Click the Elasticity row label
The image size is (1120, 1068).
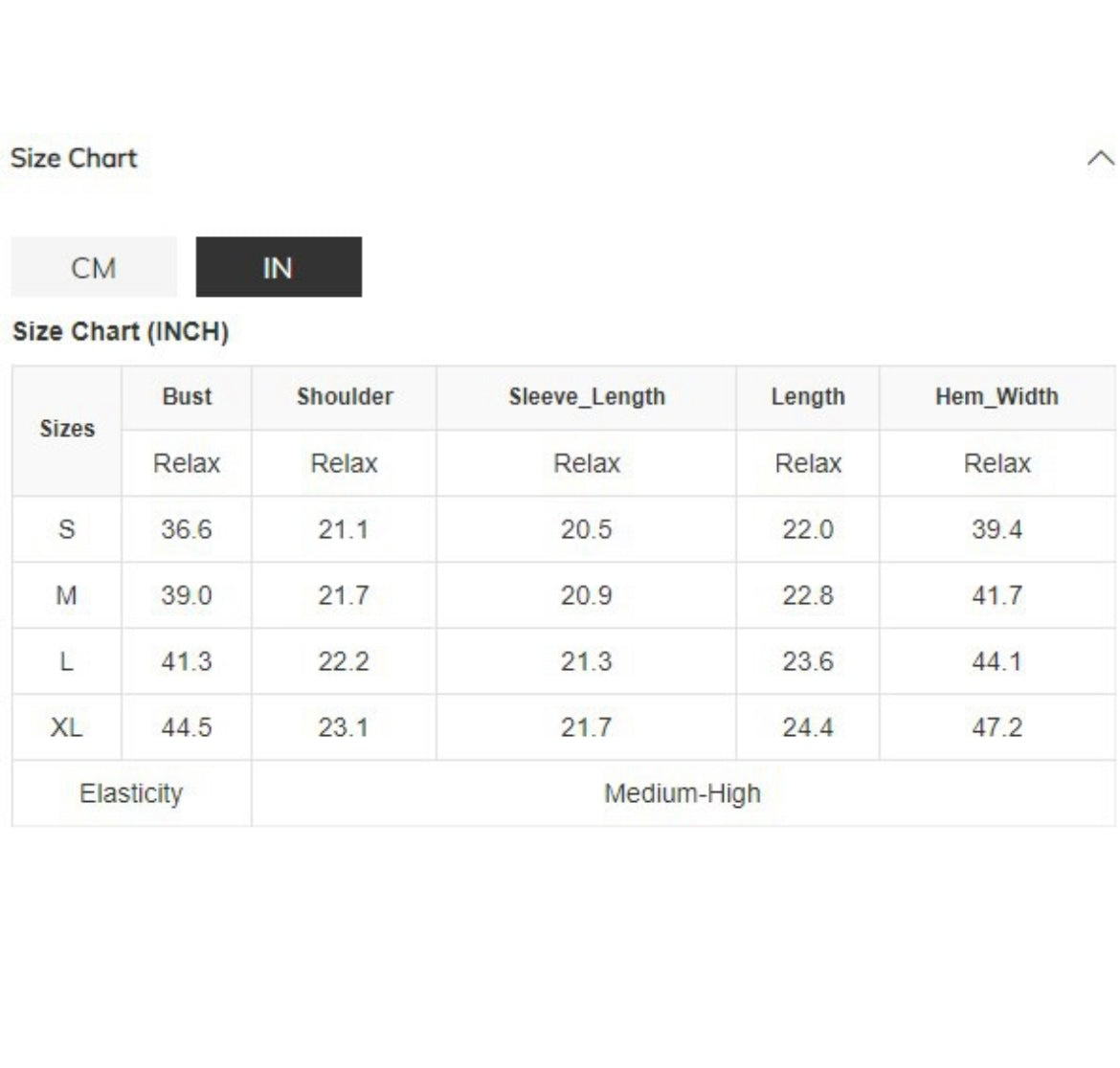[131, 793]
